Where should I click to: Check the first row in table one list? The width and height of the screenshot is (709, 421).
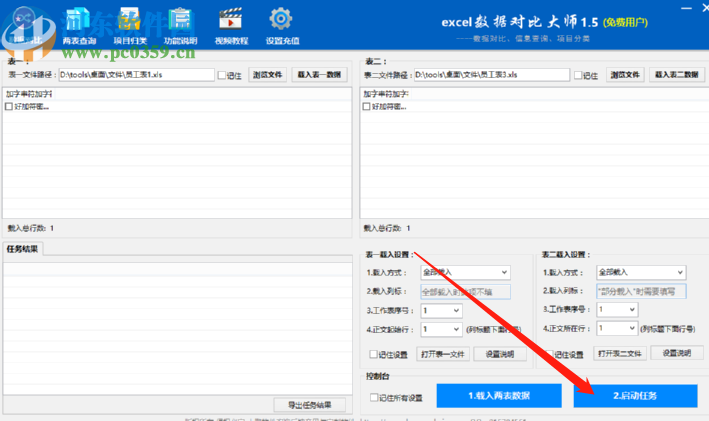[x=9, y=107]
